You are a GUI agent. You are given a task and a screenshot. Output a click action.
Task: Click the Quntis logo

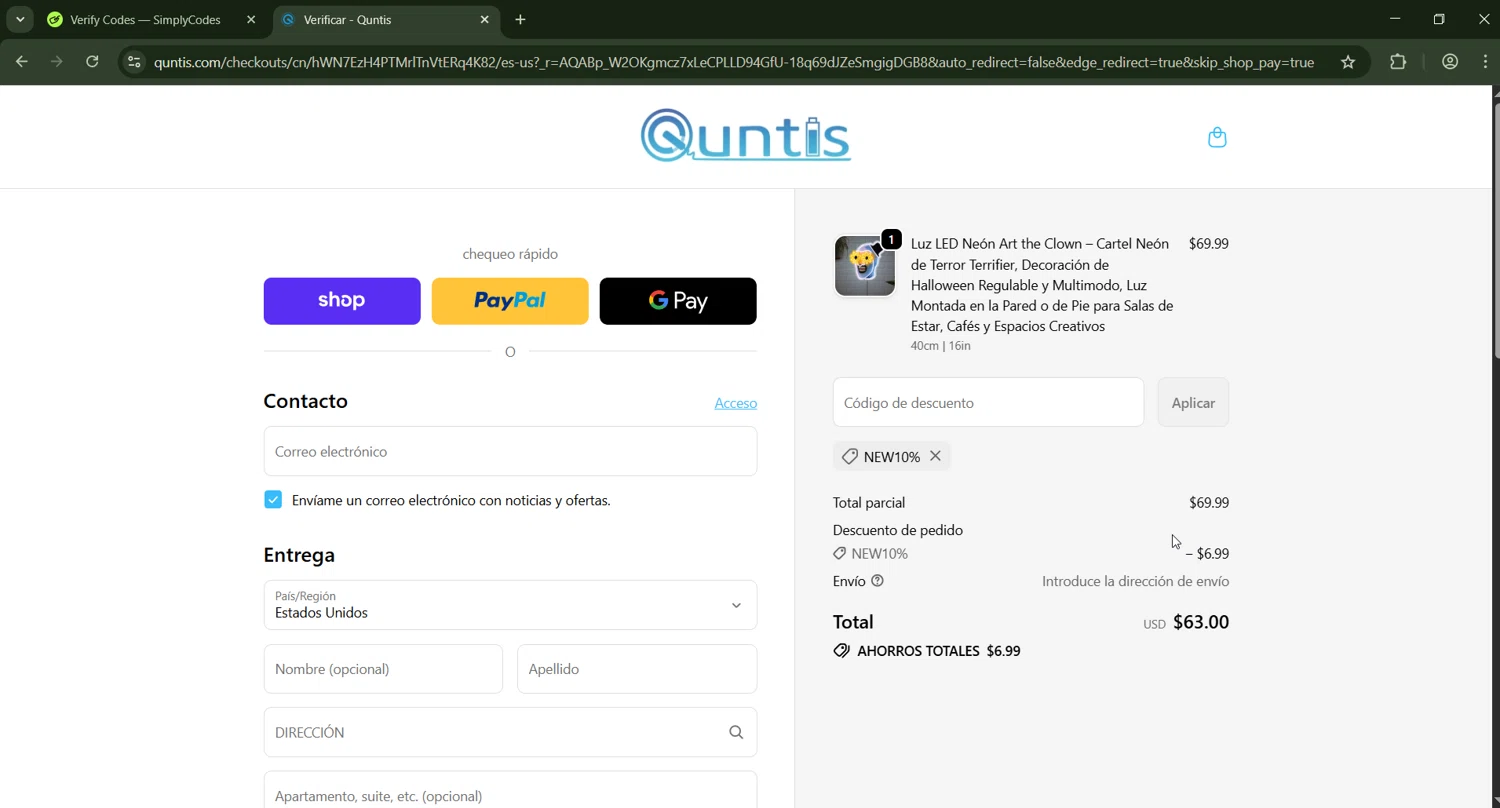[x=746, y=135]
